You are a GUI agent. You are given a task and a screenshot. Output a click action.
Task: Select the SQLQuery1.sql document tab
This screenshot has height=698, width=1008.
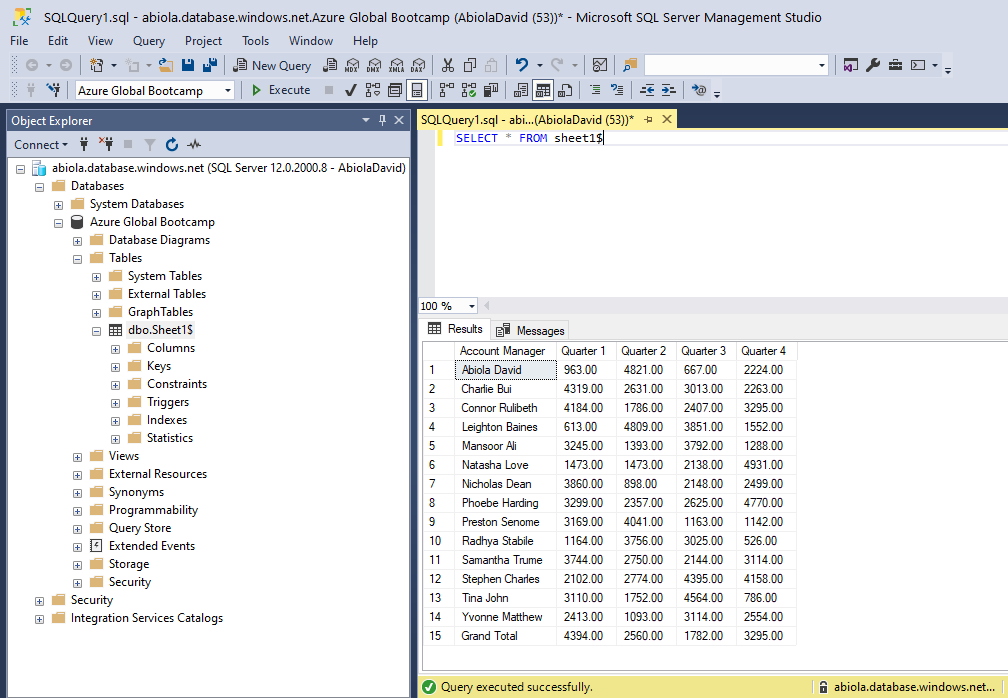pos(527,120)
